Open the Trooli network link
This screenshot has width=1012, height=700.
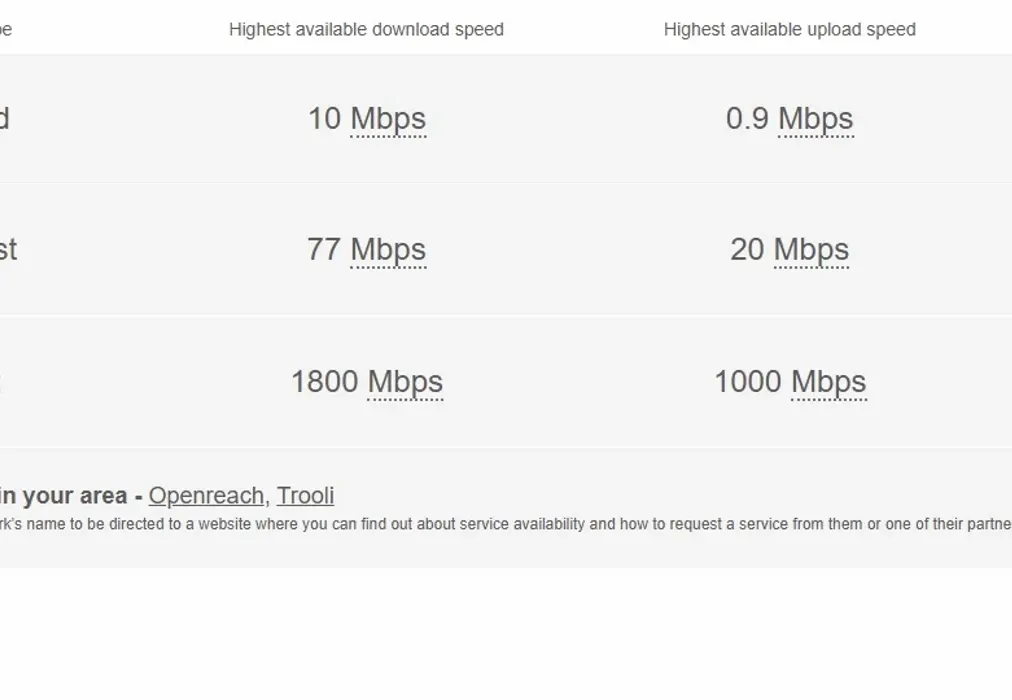pos(305,496)
